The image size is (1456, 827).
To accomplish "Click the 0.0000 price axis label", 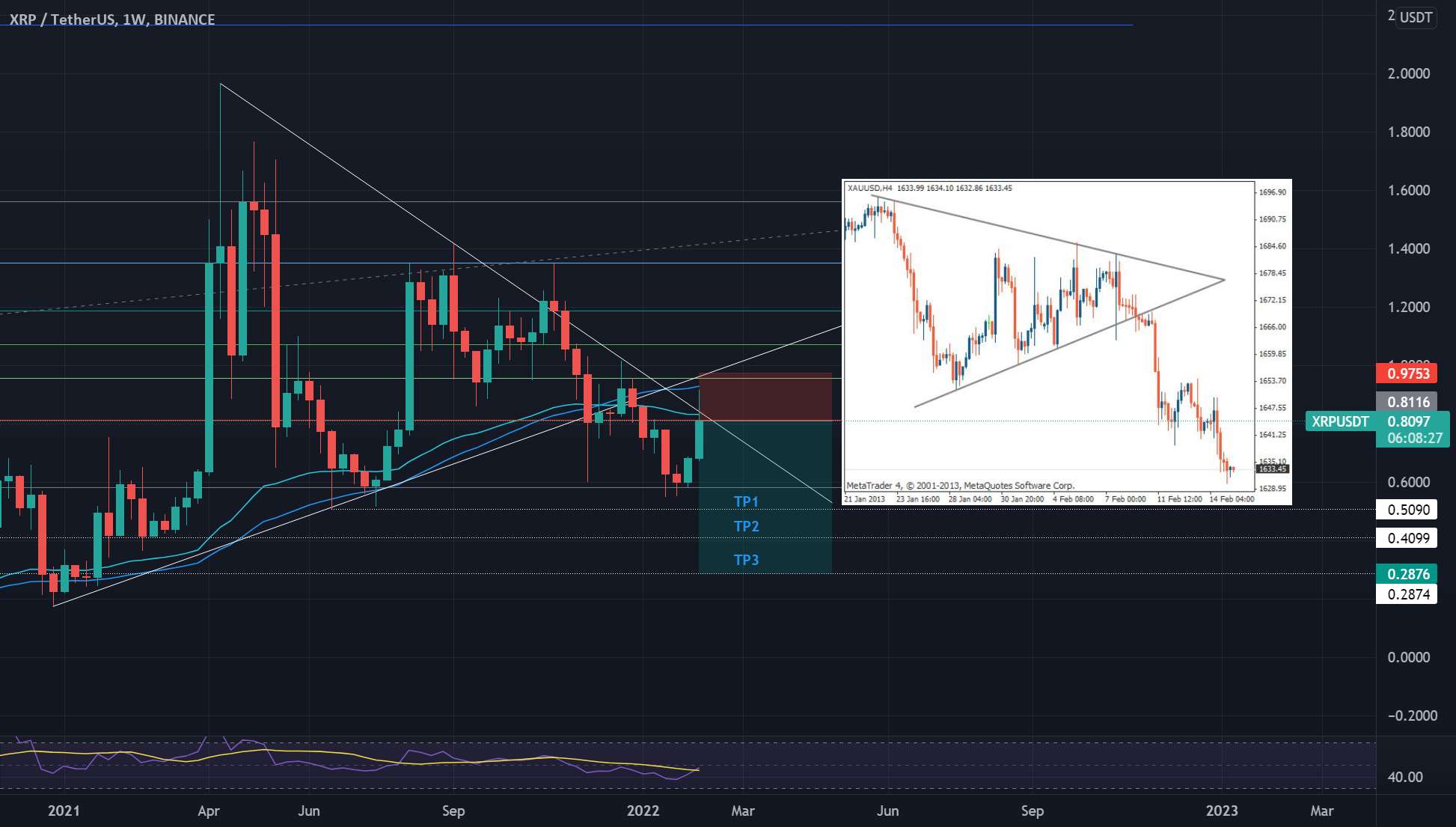I will 1408,657.
